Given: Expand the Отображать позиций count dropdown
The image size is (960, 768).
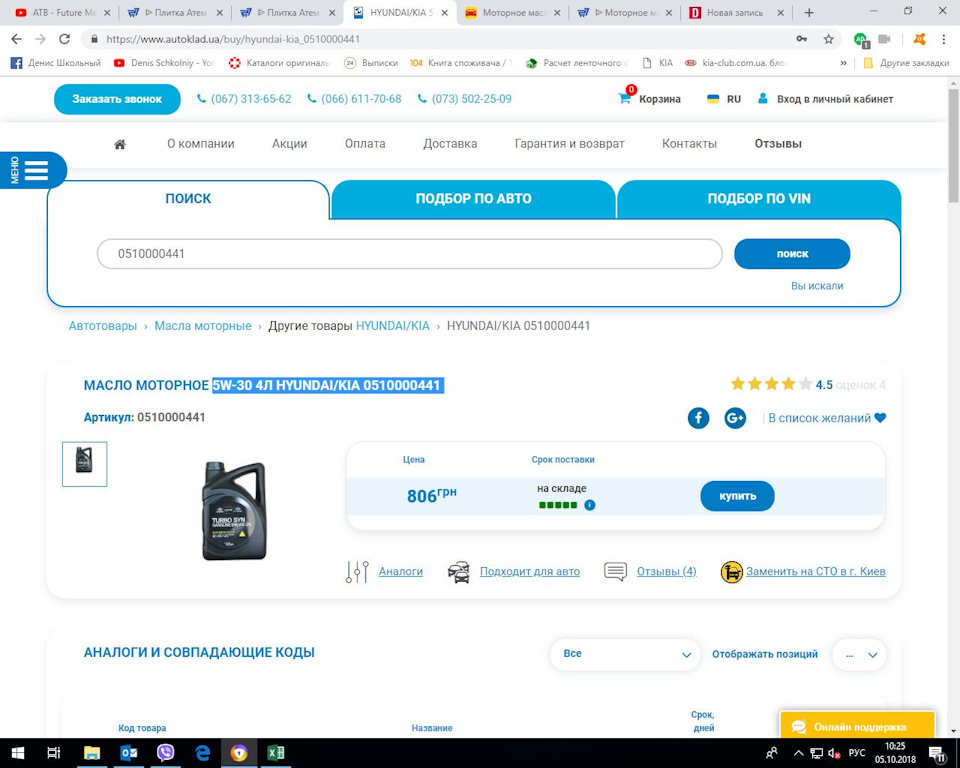Looking at the screenshot, I should point(859,655).
